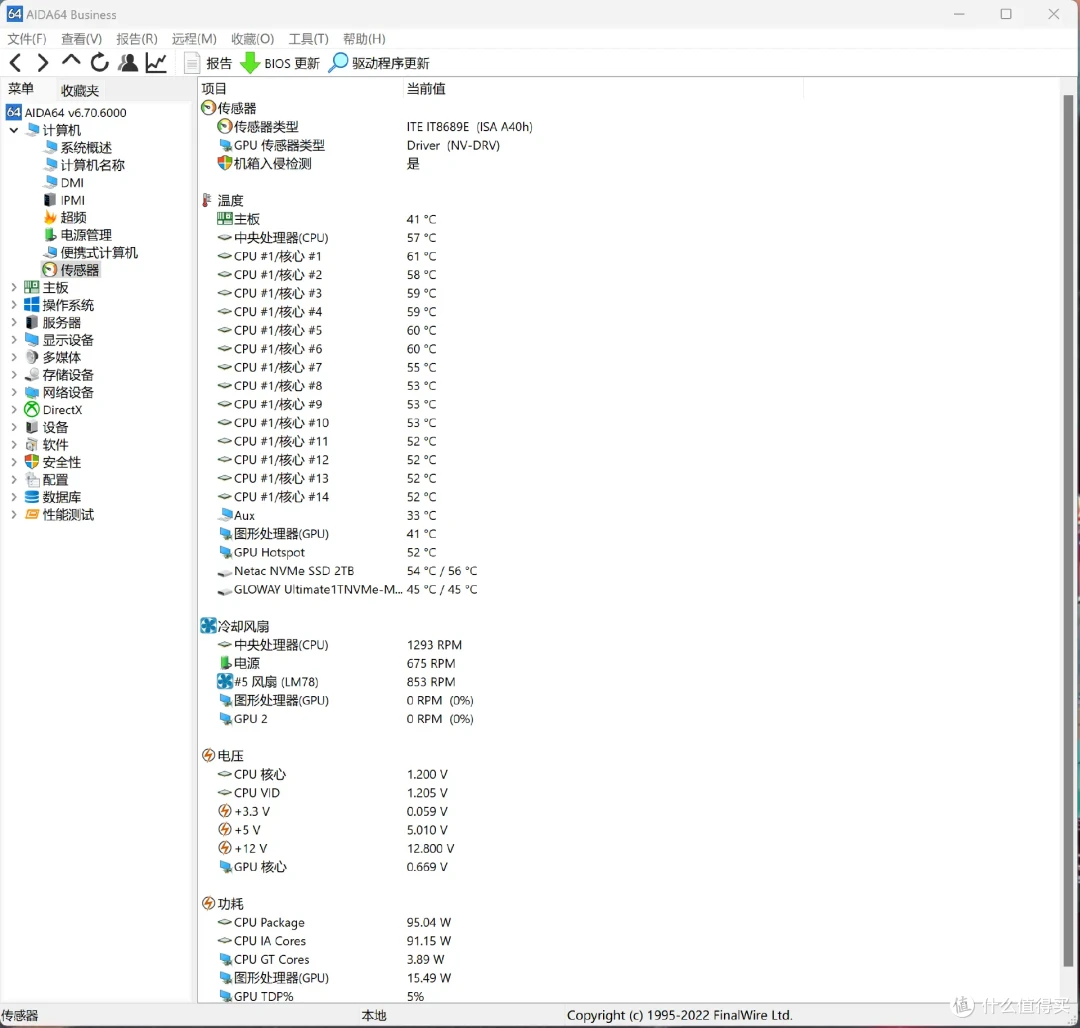The width and height of the screenshot is (1080, 1028).
Task: Refresh the sensor readings
Action: pyautogui.click(x=100, y=63)
